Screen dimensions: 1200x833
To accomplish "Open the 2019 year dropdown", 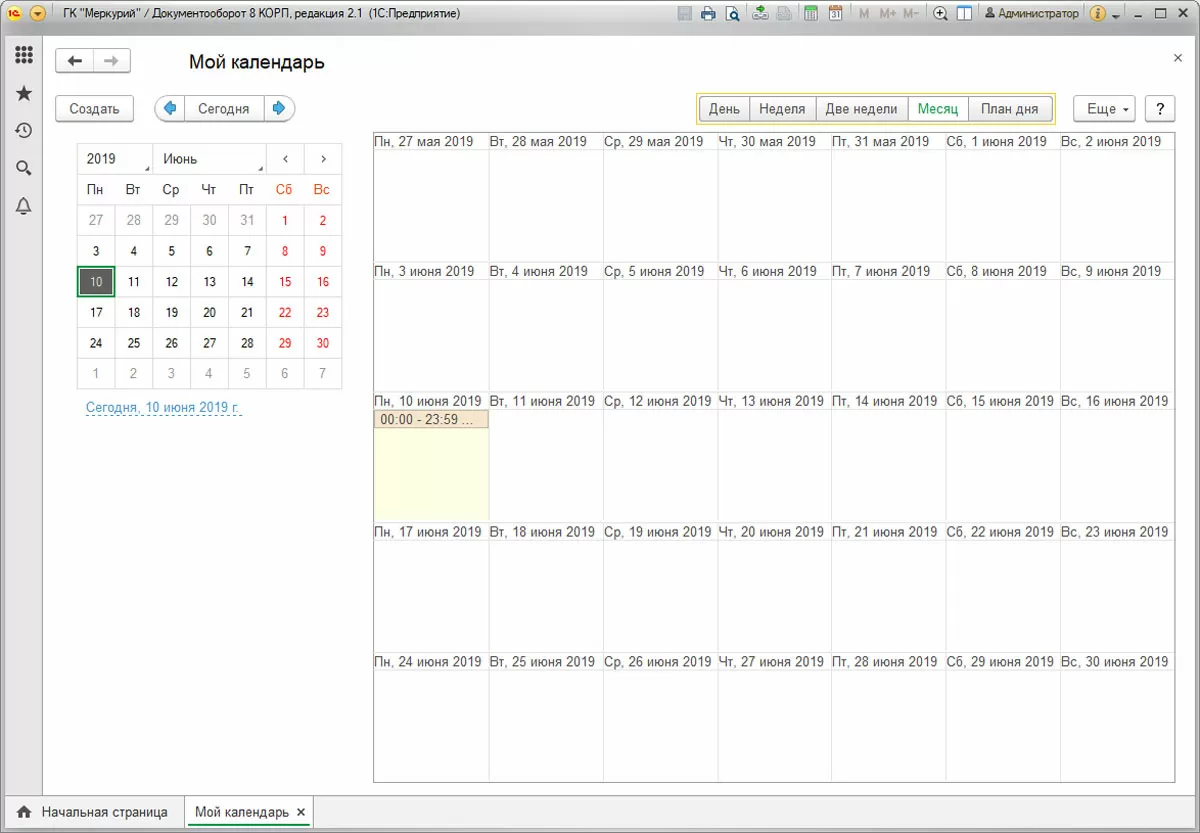I will (115, 159).
